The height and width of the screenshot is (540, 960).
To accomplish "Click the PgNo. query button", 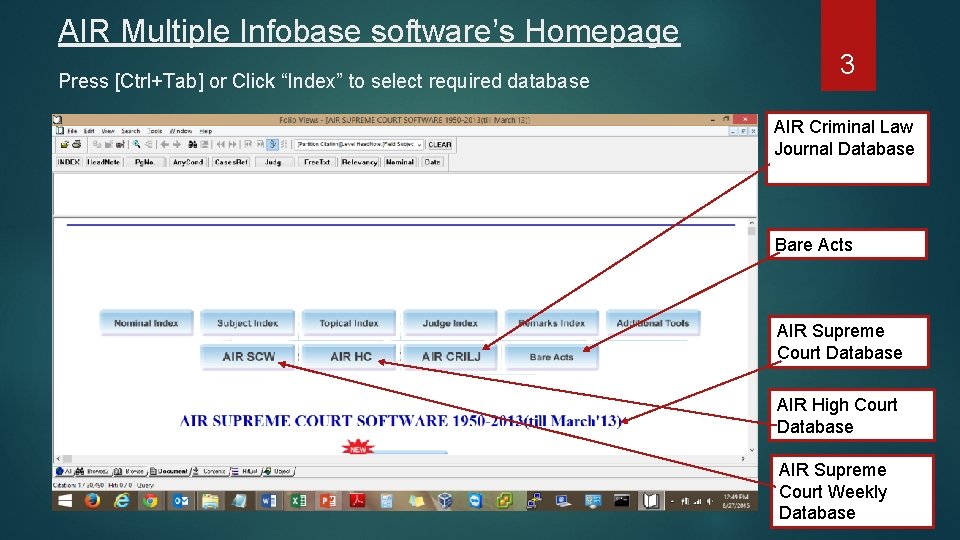I will click(145, 162).
